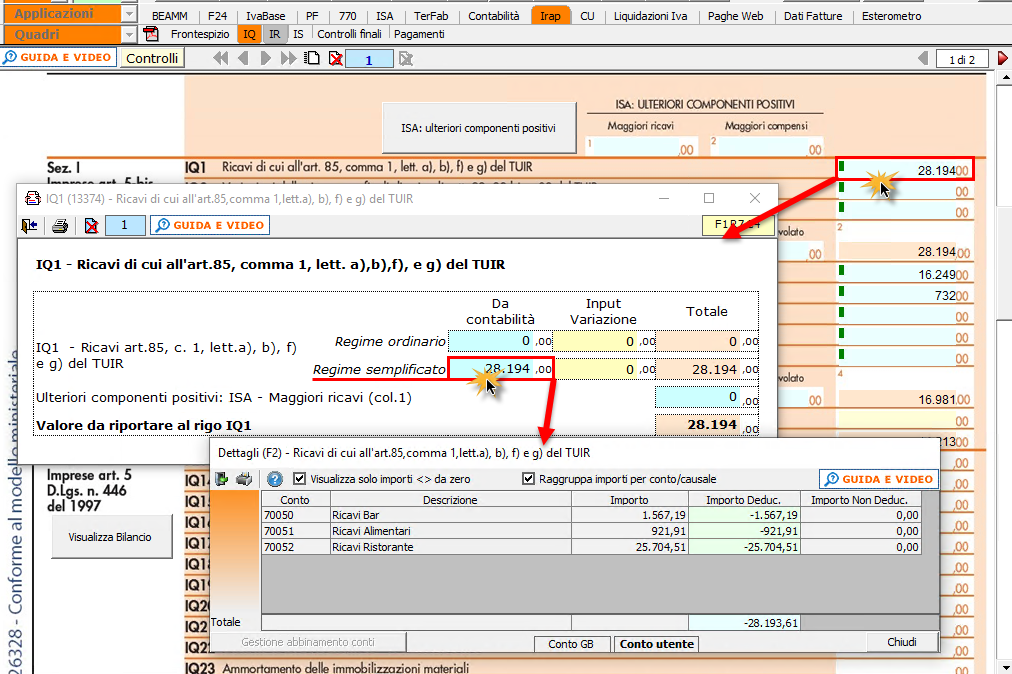Select the 'Ricavi Alimentari' row in Dettagli

[x=591, y=531]
